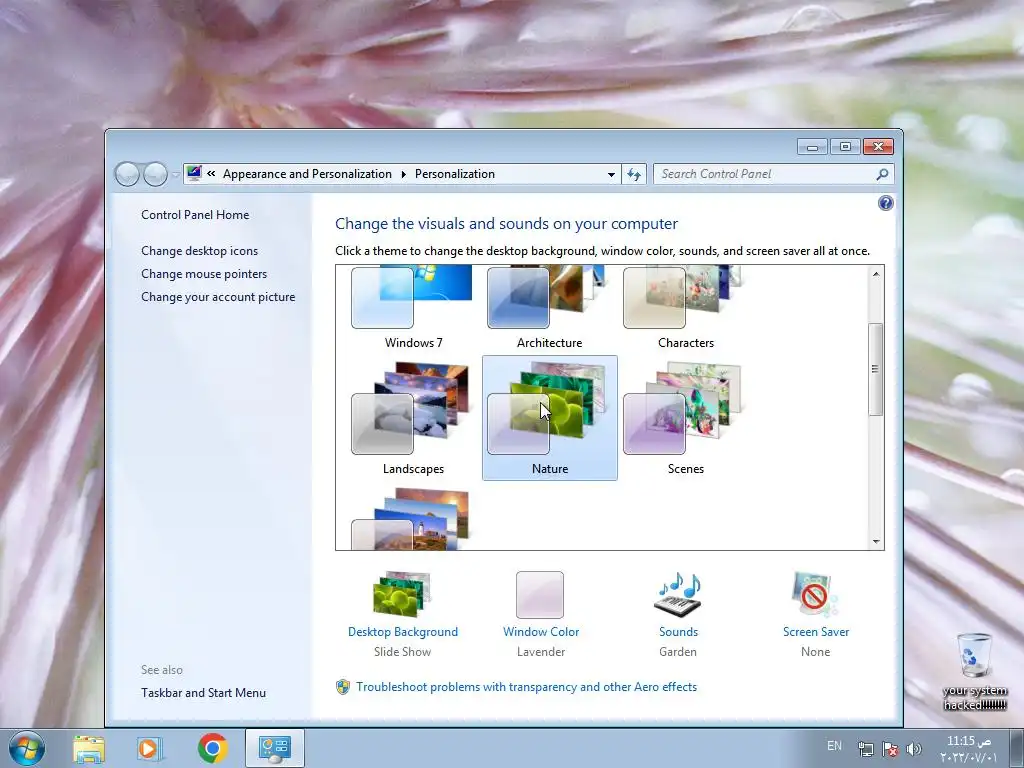Expand the breadcrumb arrow after Appearance and Personalization

tap(403, 174)
